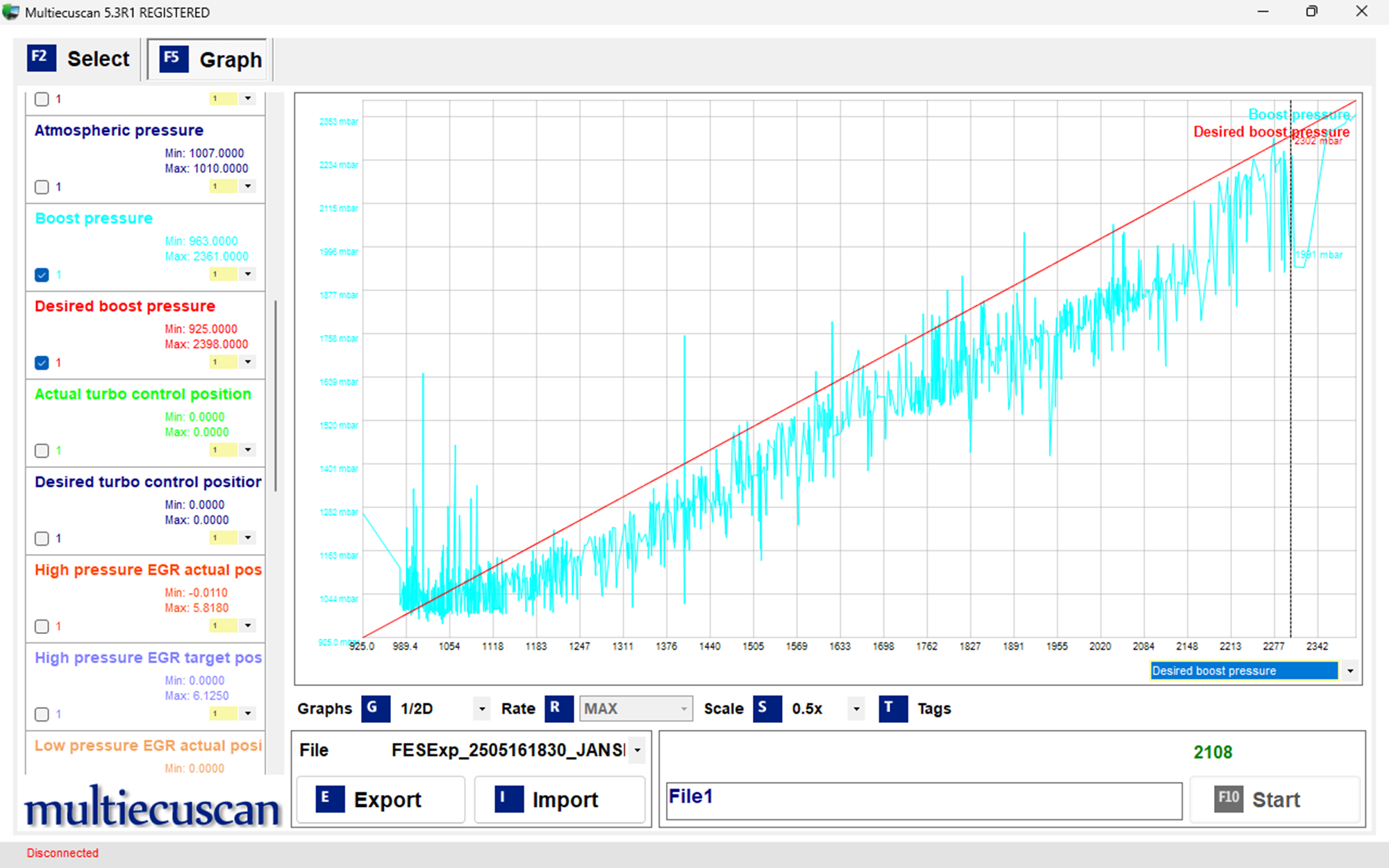This screenshot has width=1389, height=868.
Task: Click the 1991 mbar cursor readout
Action: (x=1319, y=255)
